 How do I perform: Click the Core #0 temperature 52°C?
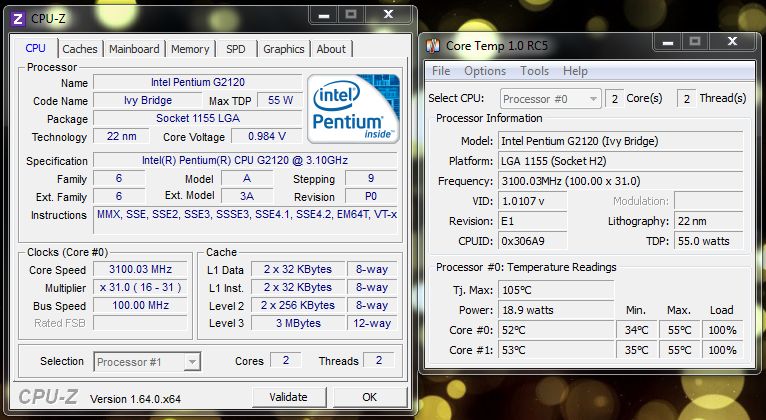pyautogui.click(x=556, y=330)
